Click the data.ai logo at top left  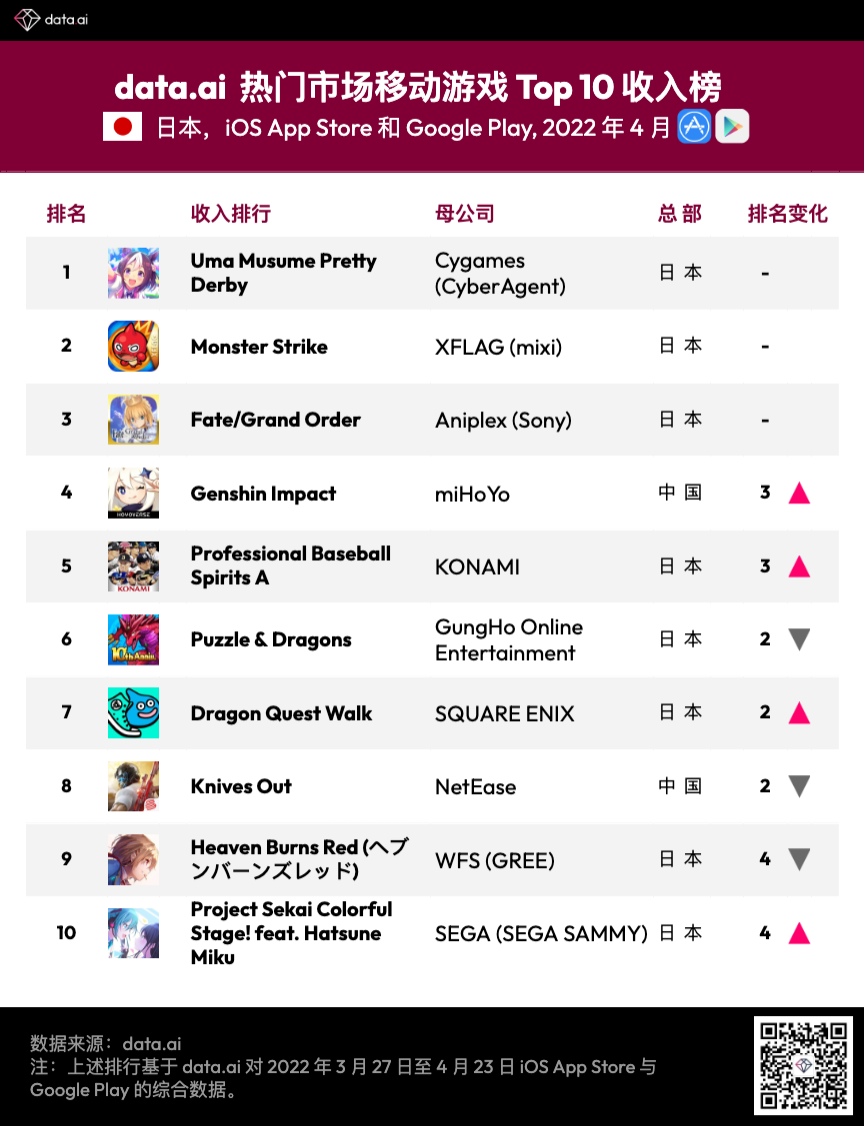click(x=51, y=19)
